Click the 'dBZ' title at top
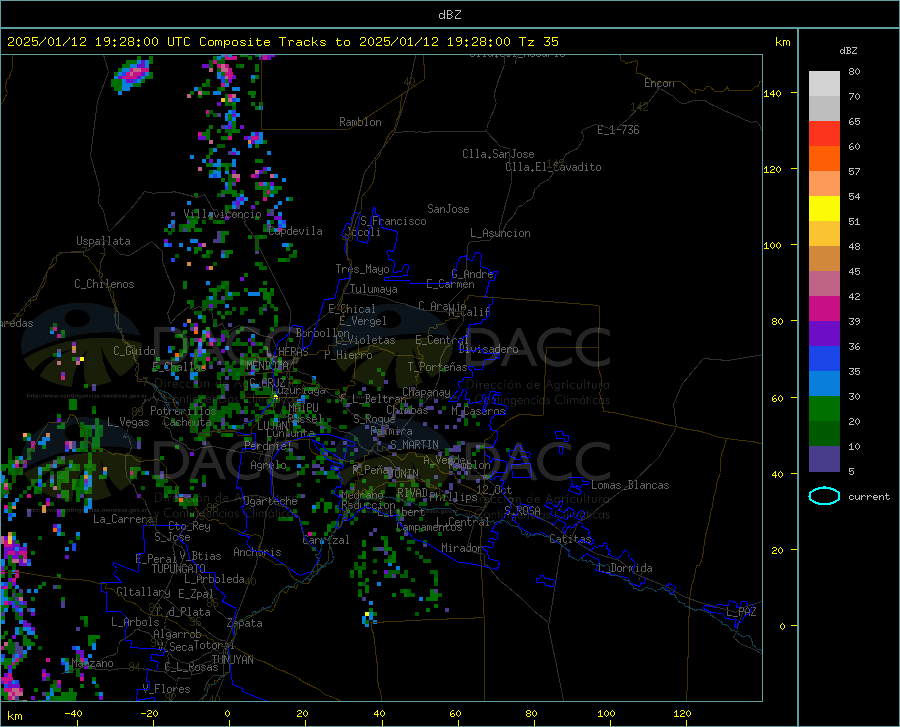The width and height of the screenshot is (900, 727). [x=449, y=15]
